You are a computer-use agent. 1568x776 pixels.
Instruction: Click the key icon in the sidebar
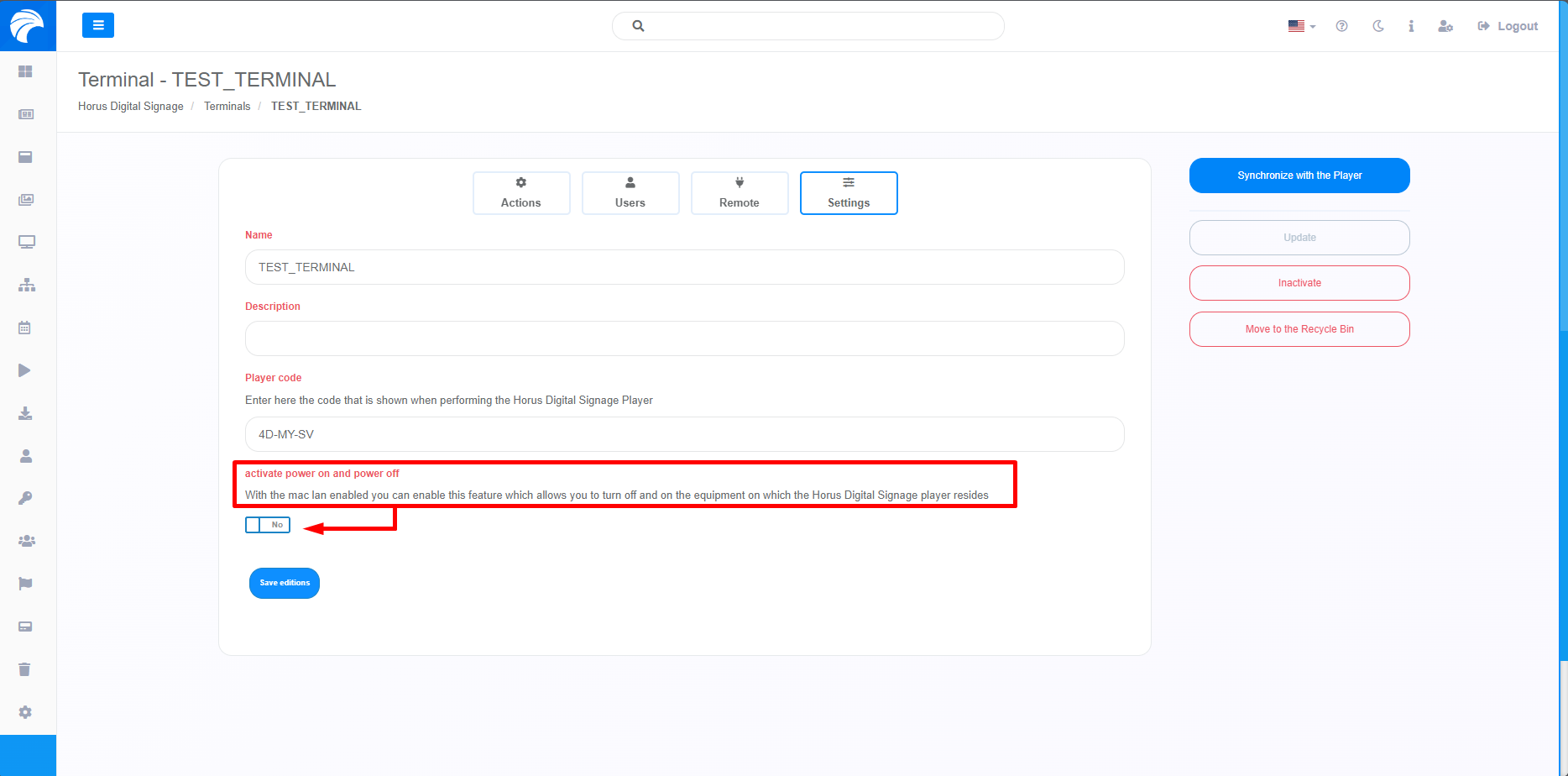tap(25, 498)
